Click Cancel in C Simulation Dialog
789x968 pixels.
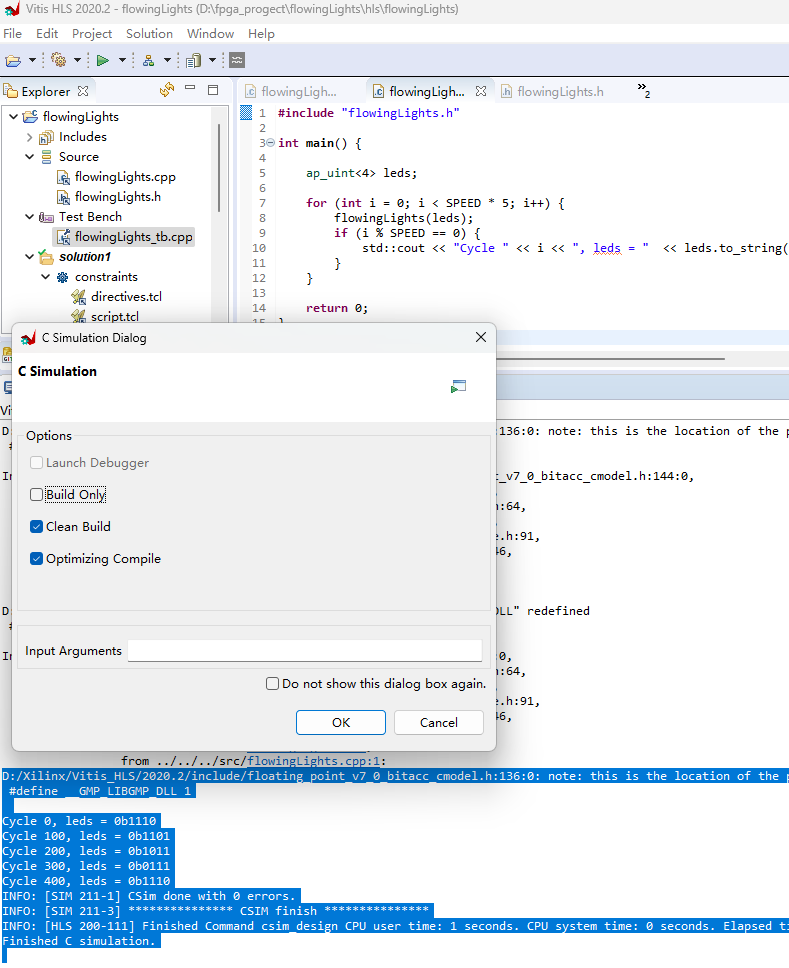coord(439,722)
